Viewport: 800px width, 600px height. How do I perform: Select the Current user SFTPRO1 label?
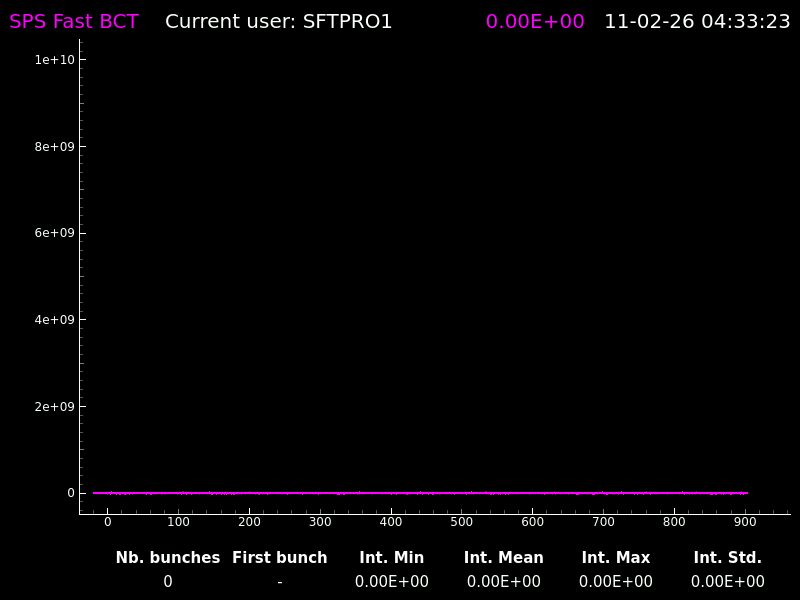tap(278, 22)
